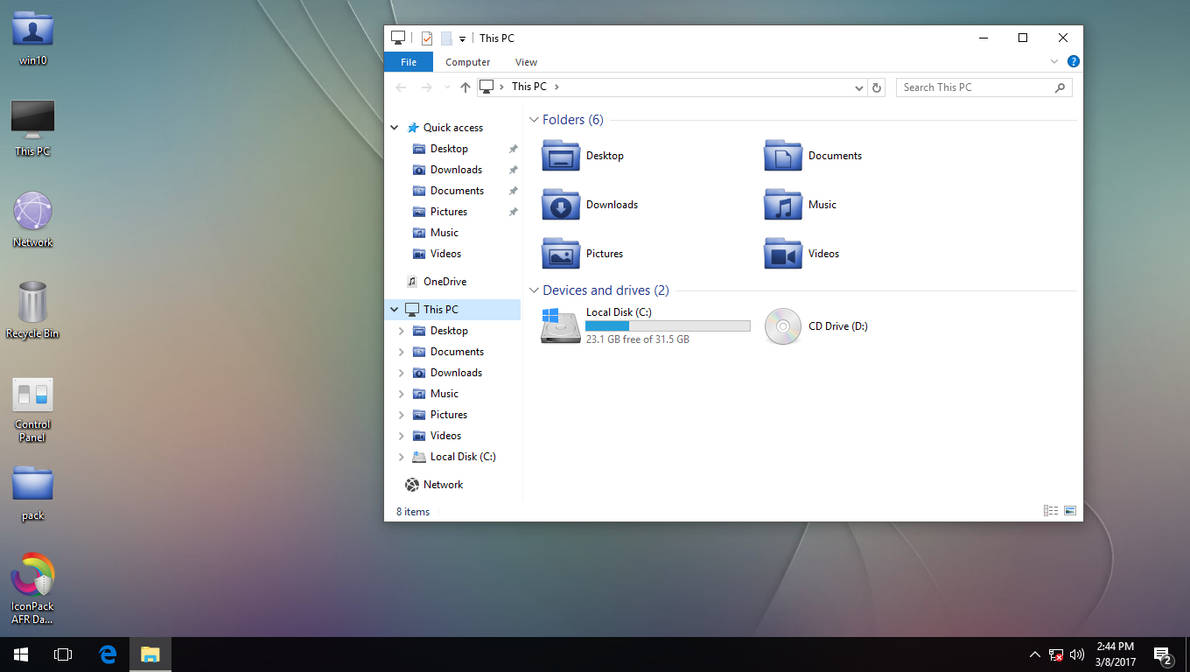Open the File menu tab
This screenshot has width=1190, height=672.
[x=408, y=62]
